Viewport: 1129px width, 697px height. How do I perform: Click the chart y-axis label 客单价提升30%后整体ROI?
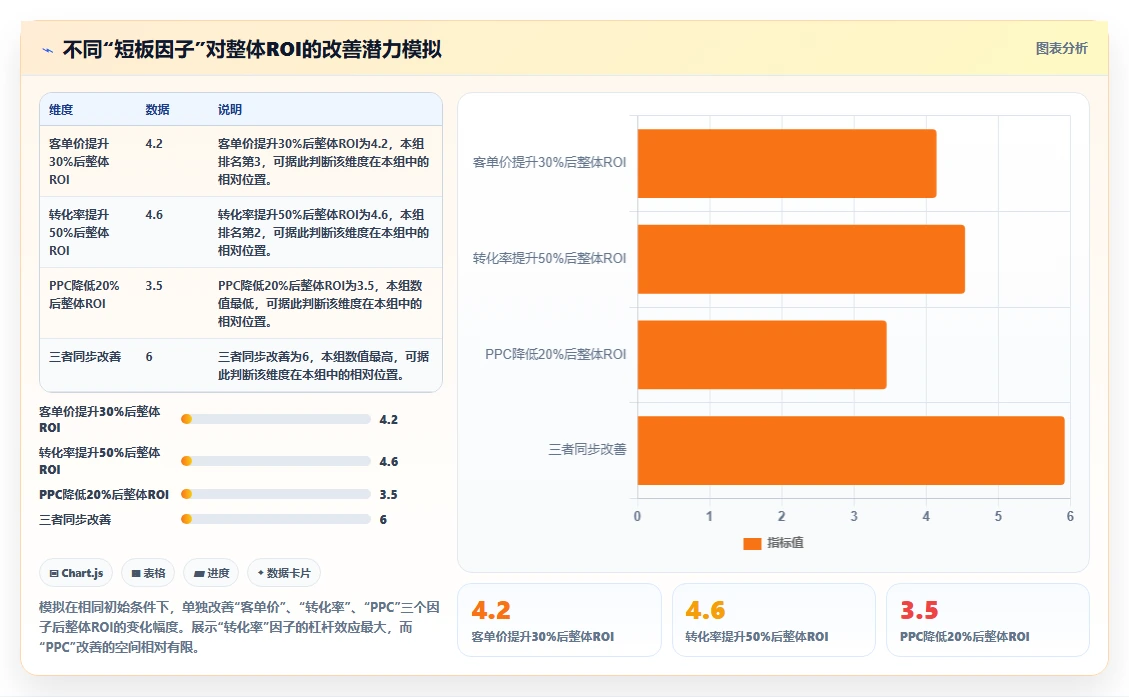[549, 163]
